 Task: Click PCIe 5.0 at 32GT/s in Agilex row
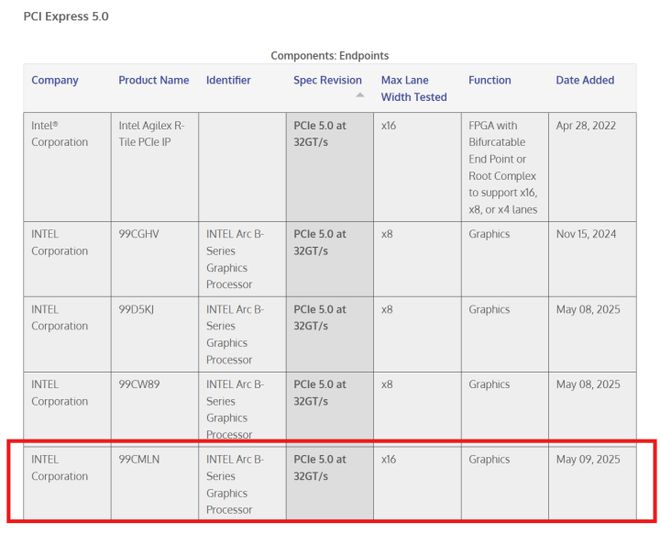tap(320, 134)
